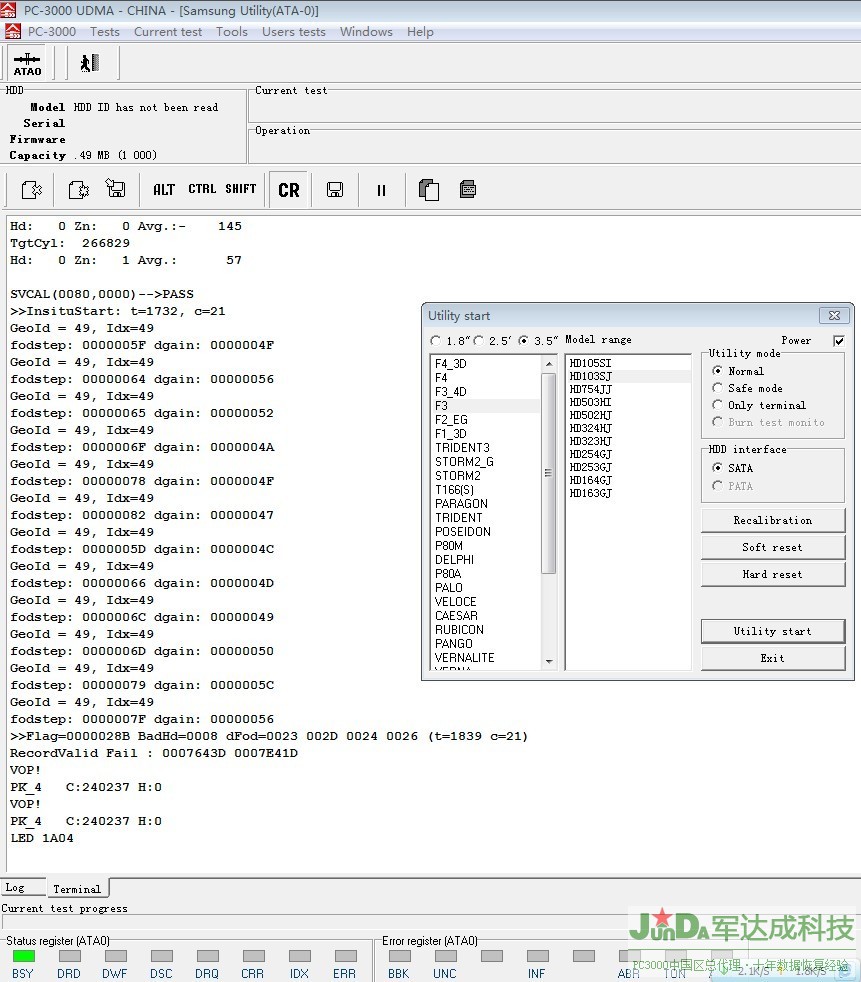Switch to the Log tab
861x982 pixels.
pyautogui.click(x=23, y=887)
